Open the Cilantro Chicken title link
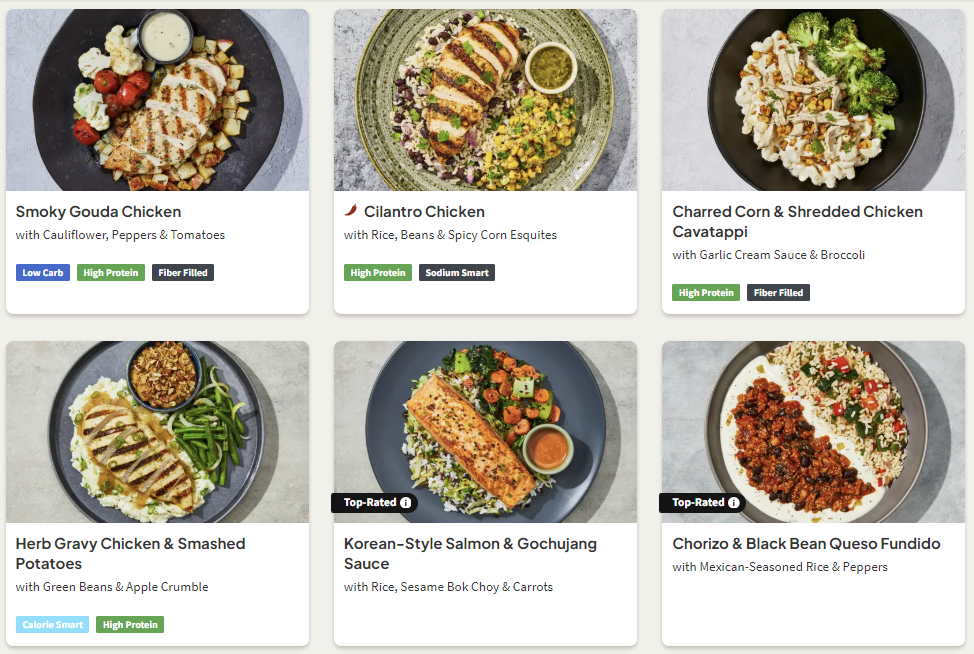This screenshot has height=654, width=974. pos(424,212)
